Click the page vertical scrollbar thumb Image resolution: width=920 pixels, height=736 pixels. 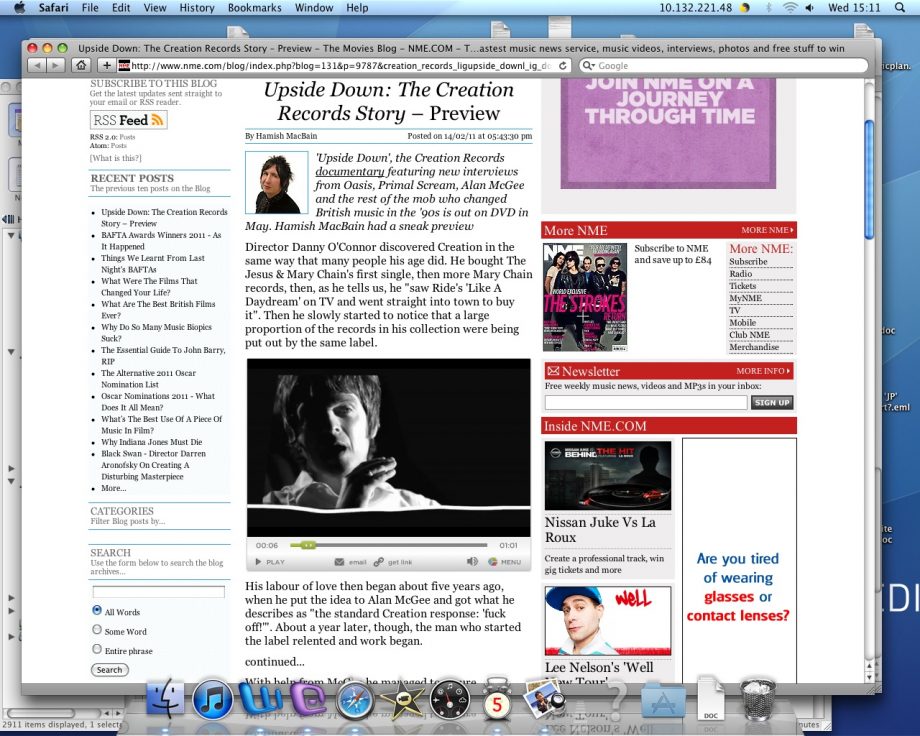(x=870, y=179)
